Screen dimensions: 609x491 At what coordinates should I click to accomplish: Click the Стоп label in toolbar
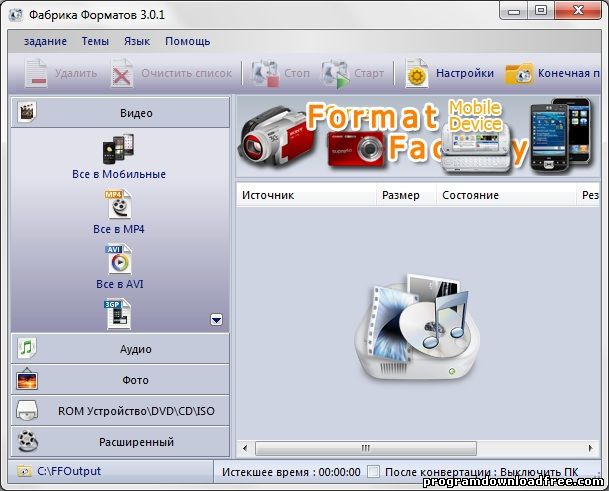pos(297,73)
